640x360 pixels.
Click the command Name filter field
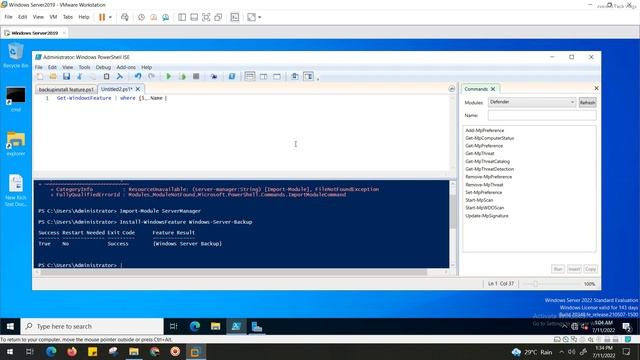tap(542, 116)
